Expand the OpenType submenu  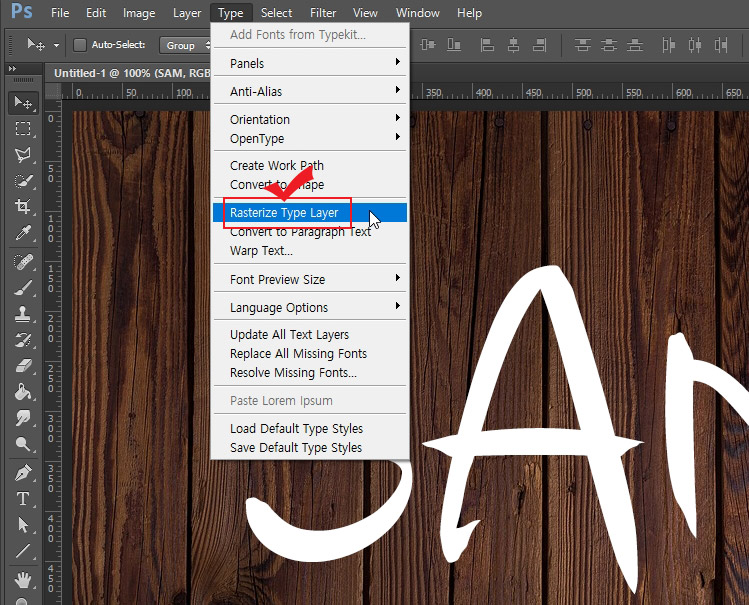[310, 138]
